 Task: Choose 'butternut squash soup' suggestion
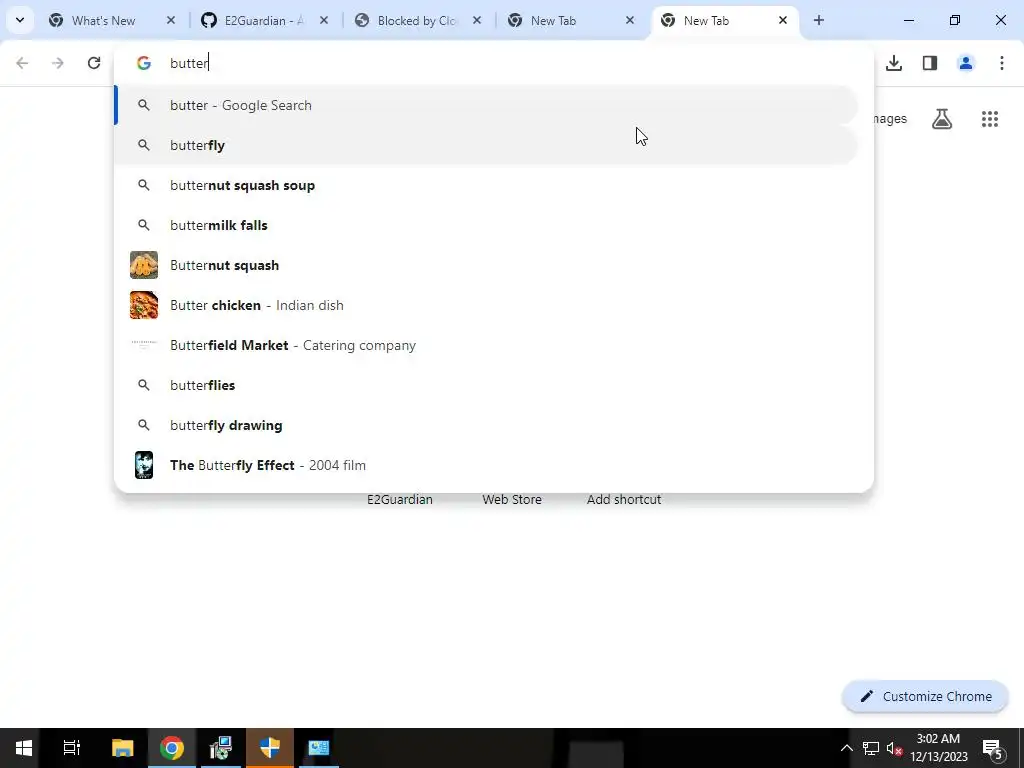pos(486,185)
